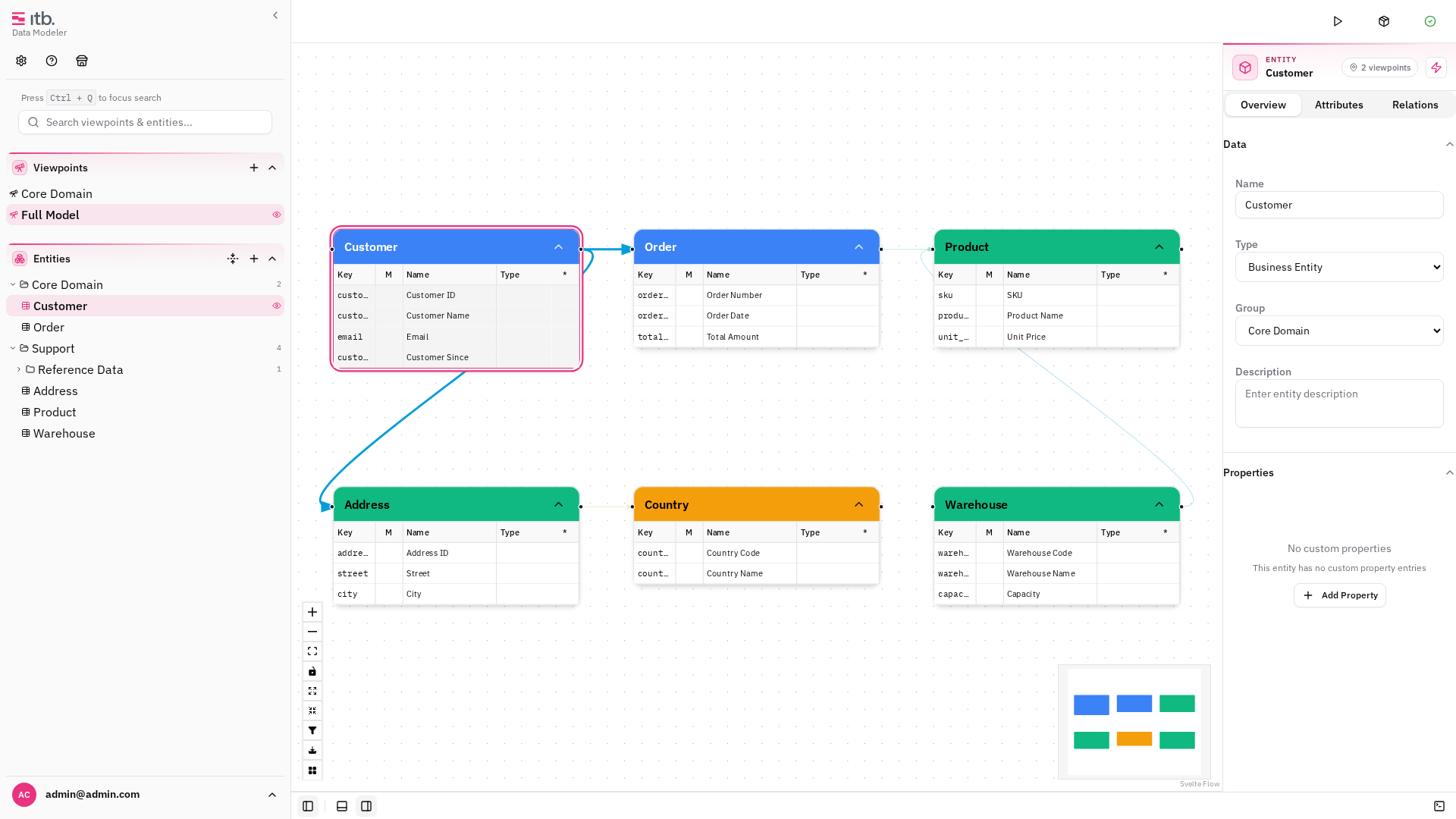Collapse the Customer entity node on canvas

pyautogui.click(x=558, y=247)
